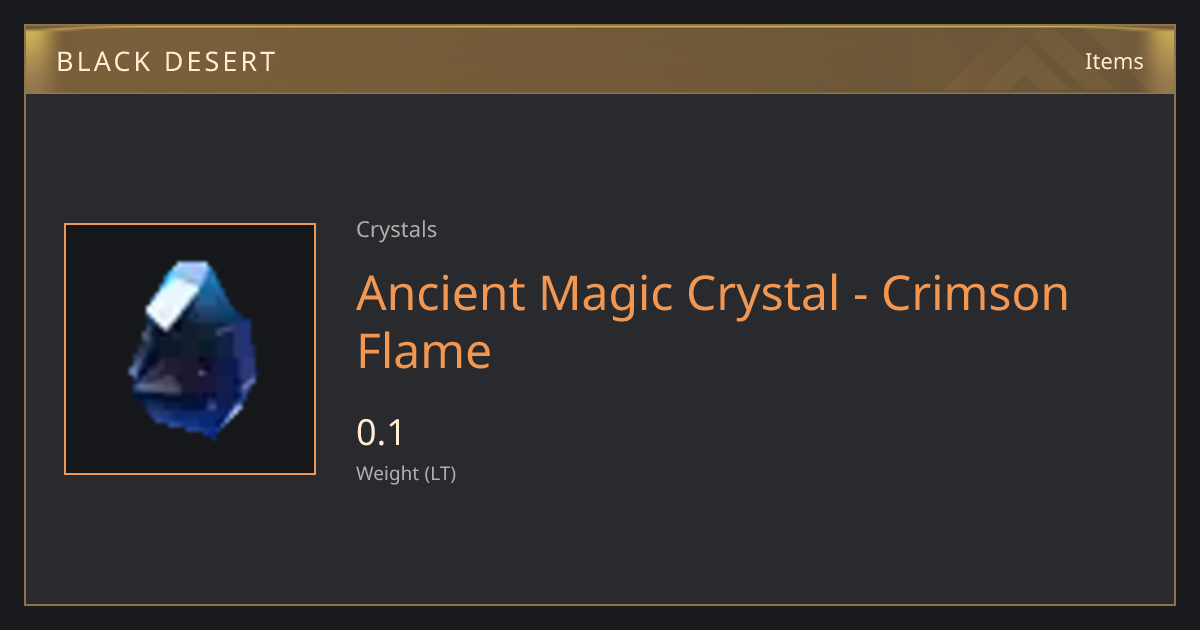The image size is (1200, 630).
Task: Click the blue crystal item icon
Action: pos(193,350)
